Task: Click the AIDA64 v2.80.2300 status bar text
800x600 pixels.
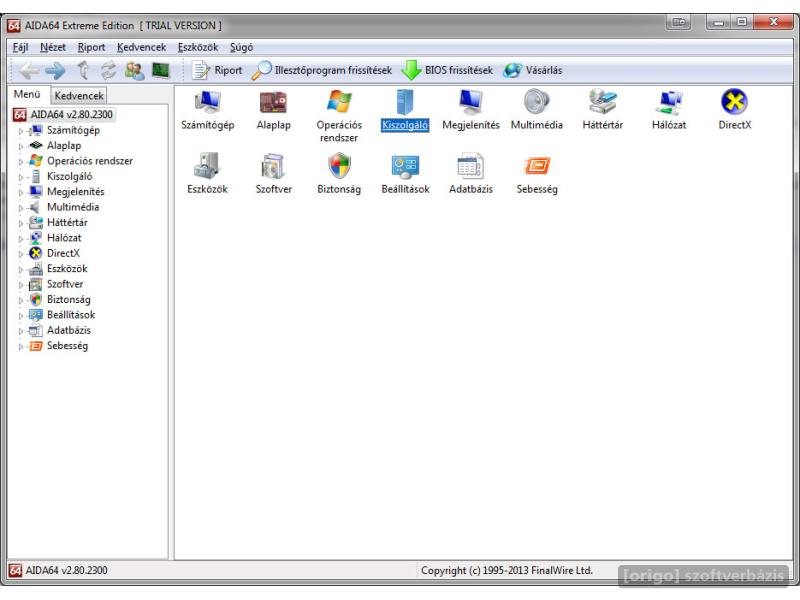Action: point(67,570)
